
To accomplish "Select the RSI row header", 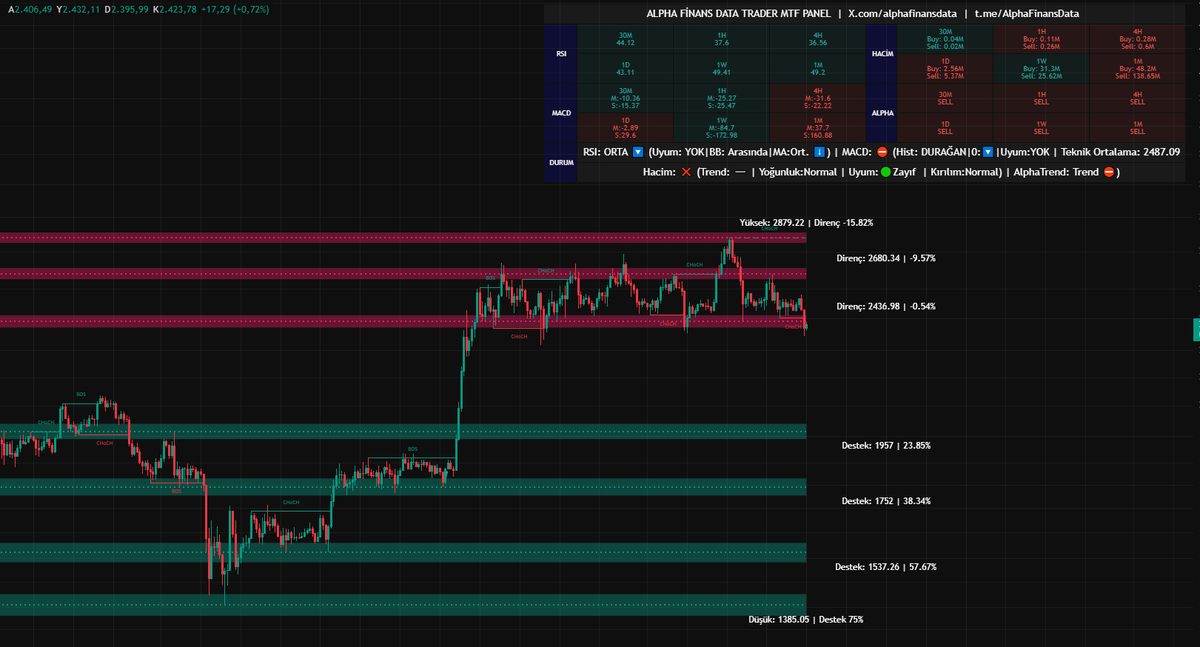I will (x=561, y=54).
